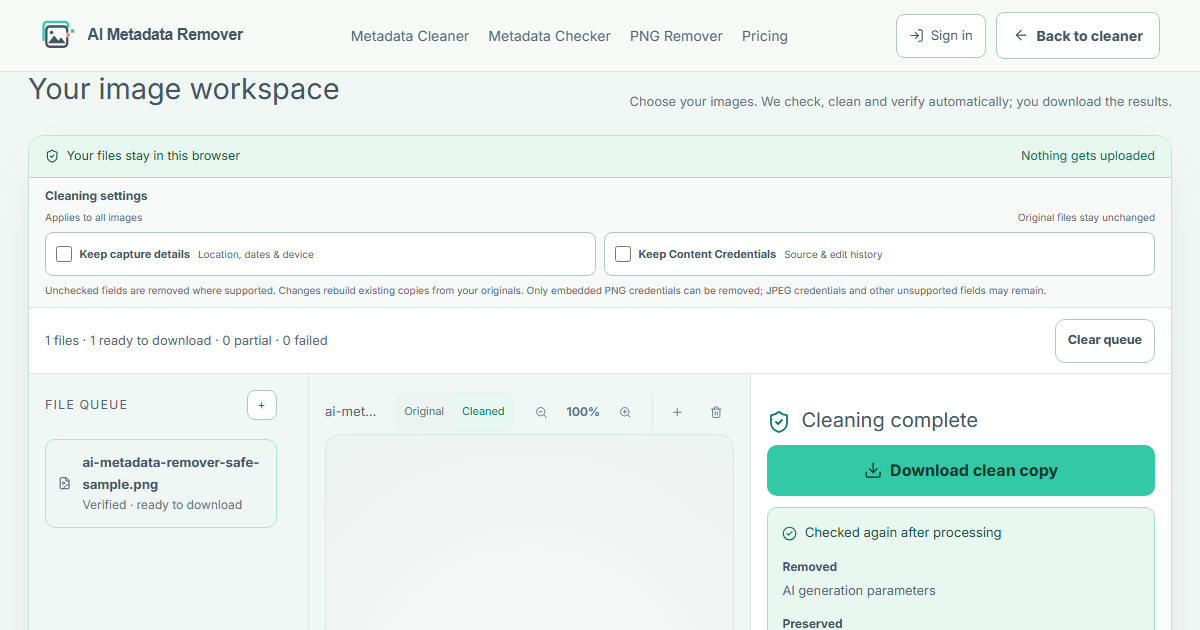Viewport: 1200px width, 630px height.
Task: Click the Sign in button
Action: pyautogui.click(x=941, y=36)
